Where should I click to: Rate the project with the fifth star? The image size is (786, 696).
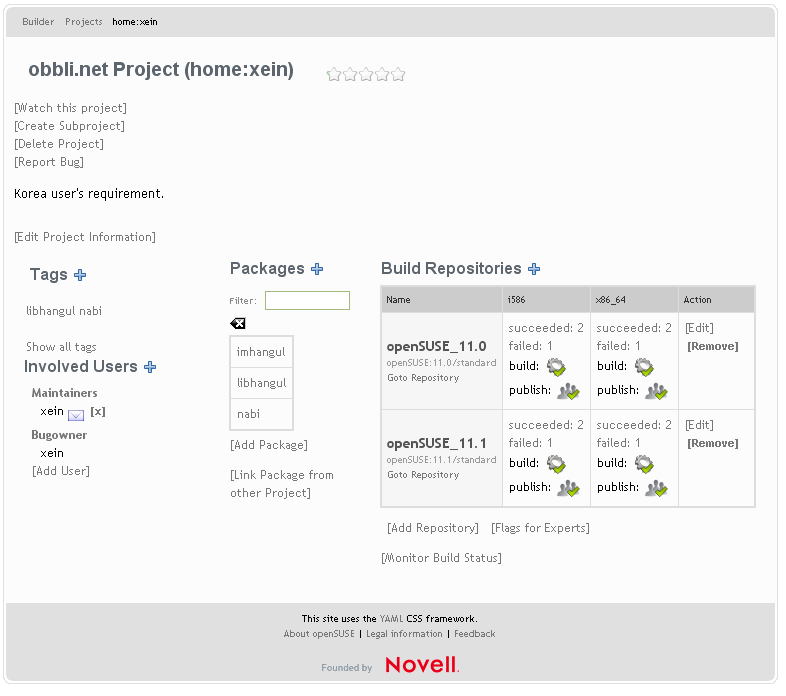(x=398, y=75)
